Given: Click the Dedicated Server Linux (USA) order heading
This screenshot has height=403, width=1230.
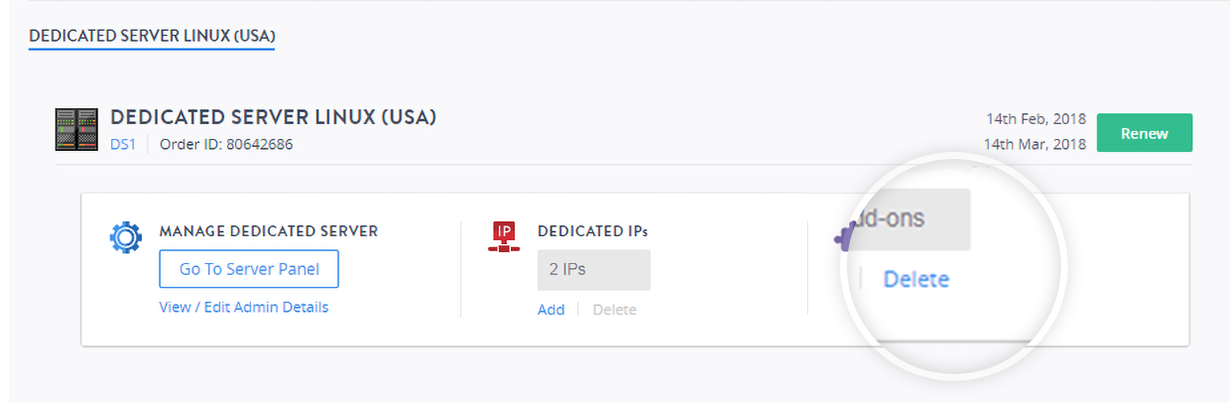Looking at the screenshot, I should (x=273, y=117).
